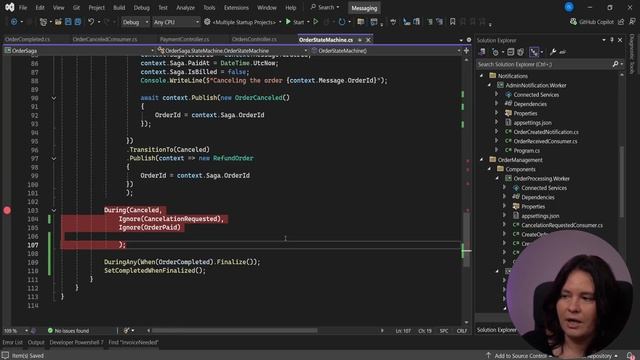This screenshot has width=640, height=360.
Task: Collapse the Notifications folder node
Action: tap(482, 76)
